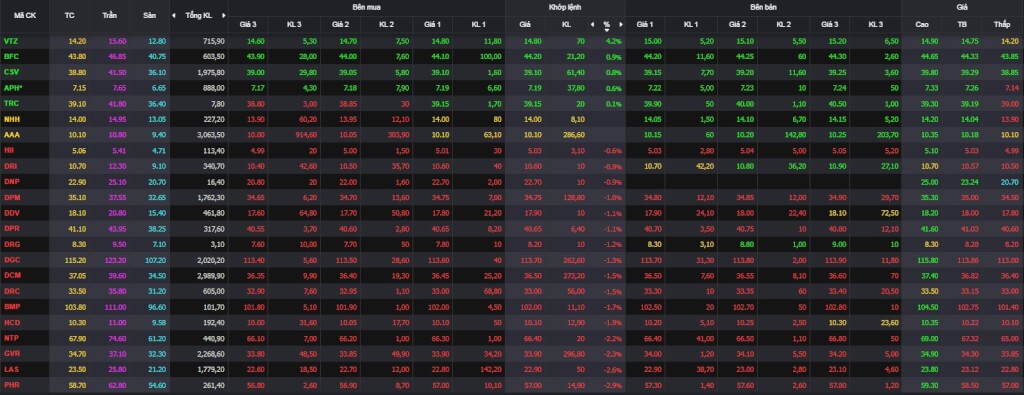Open the DGC stock symbol
1024x395 pixels.
click(12, 260)
